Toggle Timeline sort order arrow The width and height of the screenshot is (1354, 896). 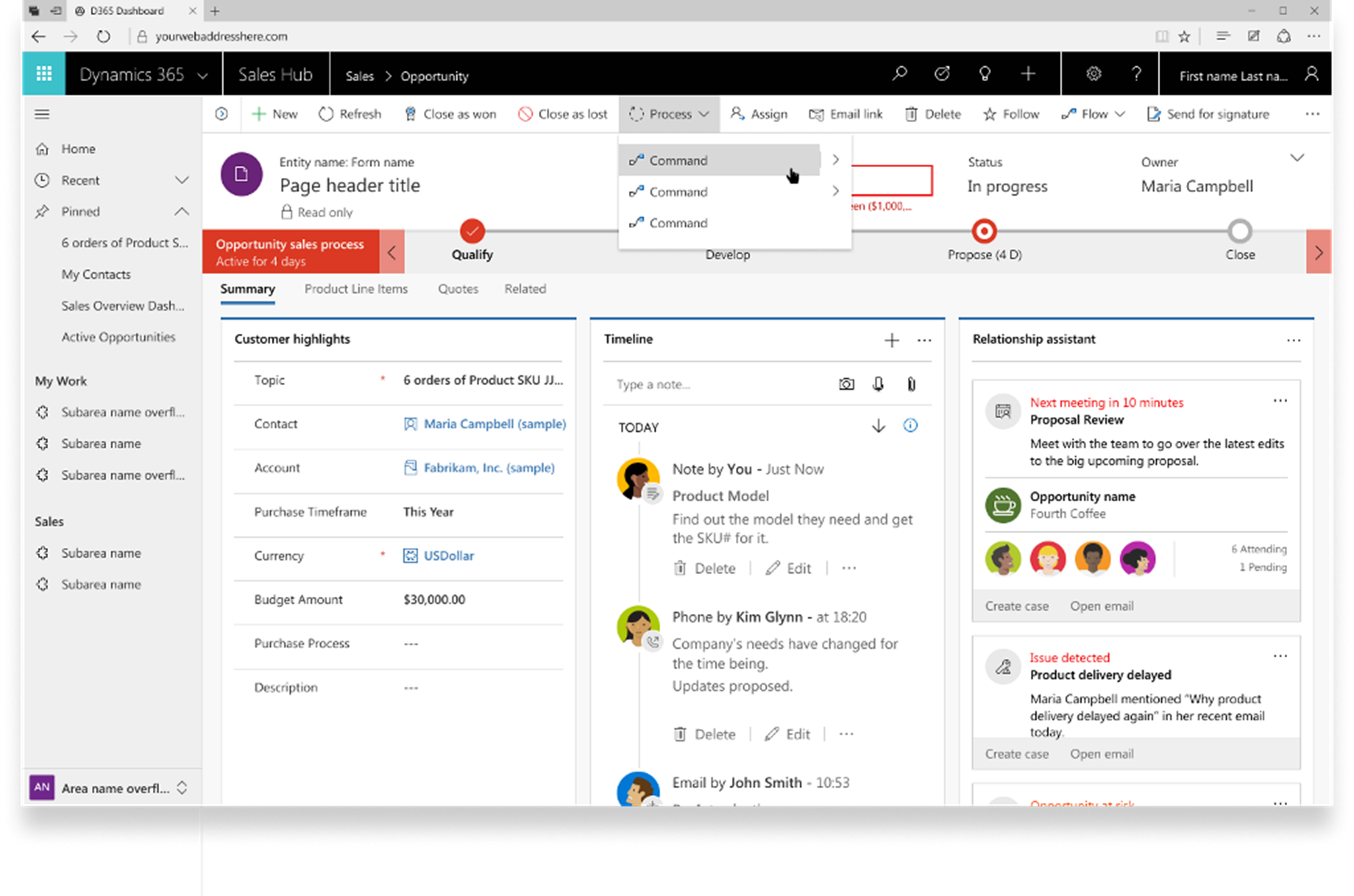[878, 426]
